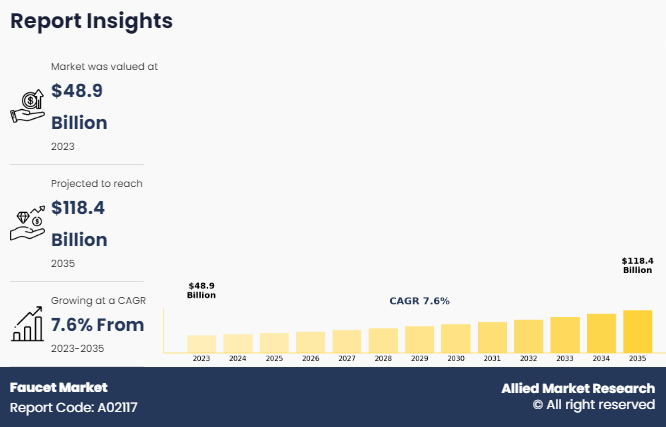The width and height of the screenshot is (666, 427).
Task: Click the diamond and coin hand icon
Action: tap(26, 222)
